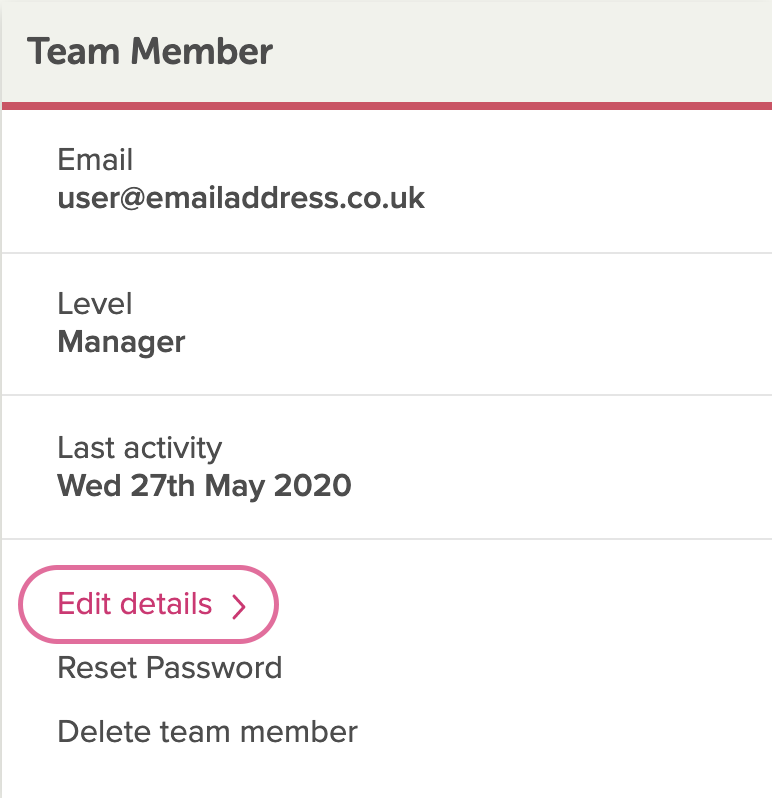This screenshot has height=798, width=772.
Task: Select Delete team member
Action: pos(207,731)
